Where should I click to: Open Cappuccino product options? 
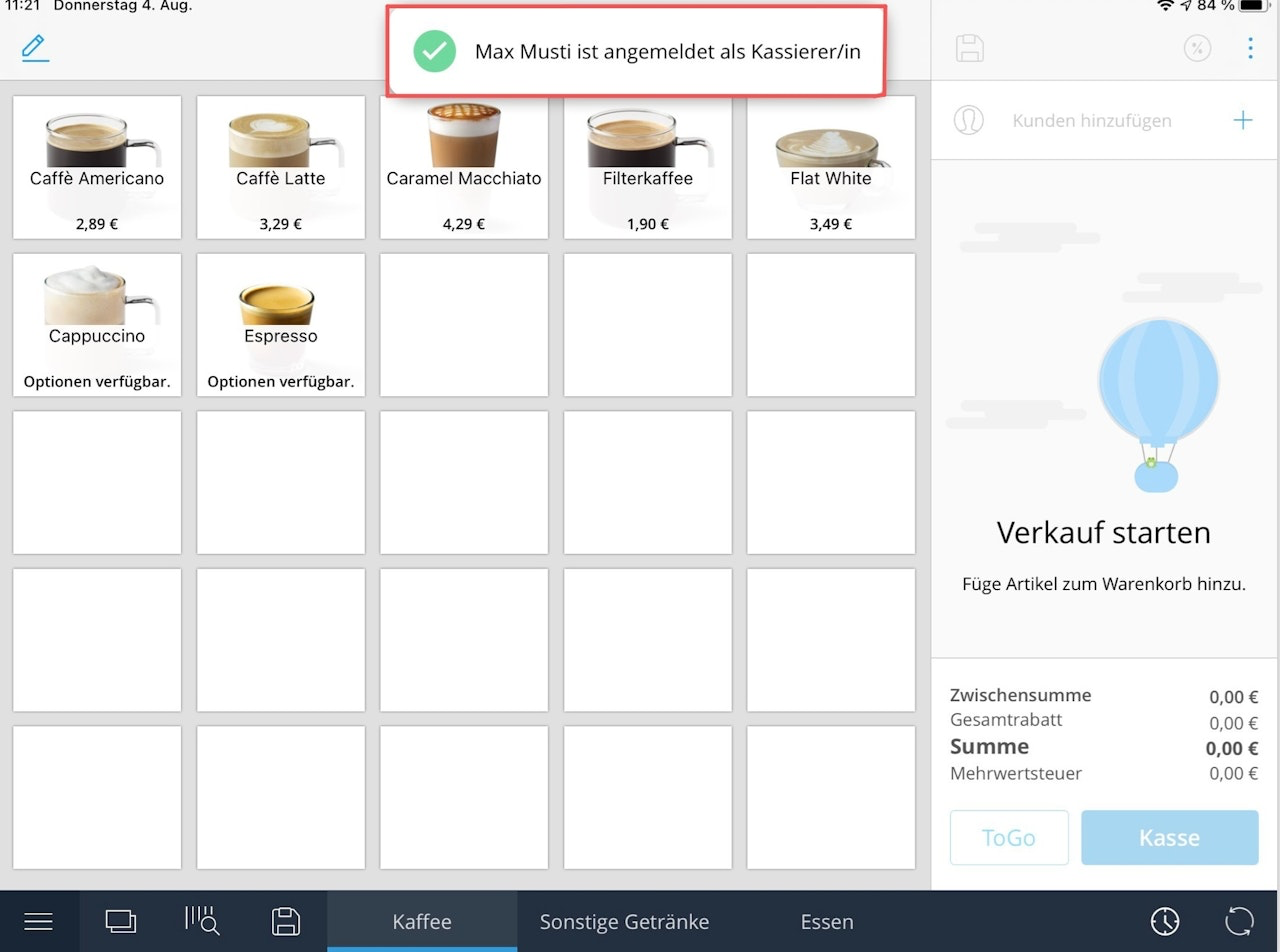pos(97,325)
